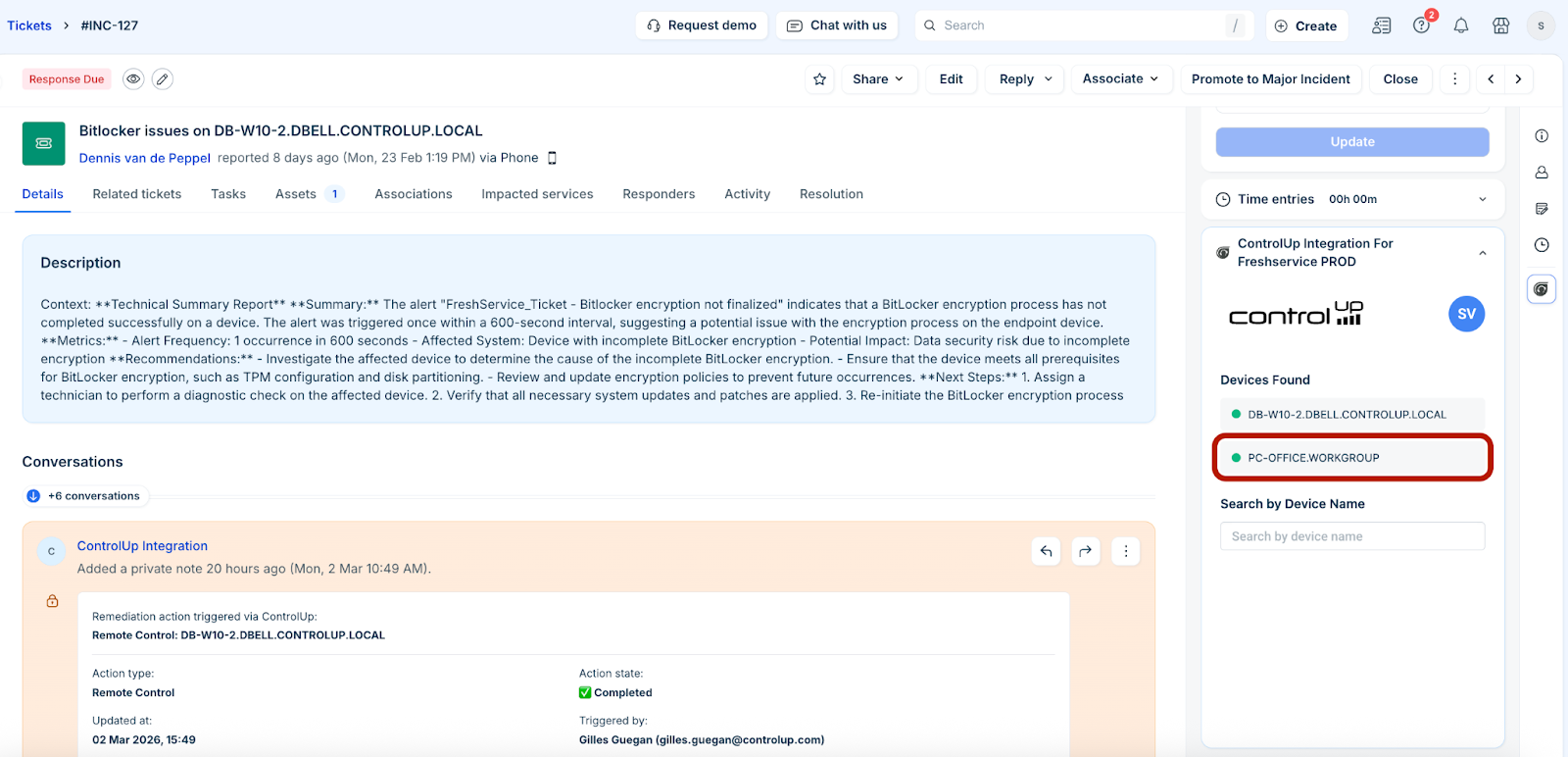Open the notes icon in right sidebar
This screenshot has height=757, width=1568.
1542,209
